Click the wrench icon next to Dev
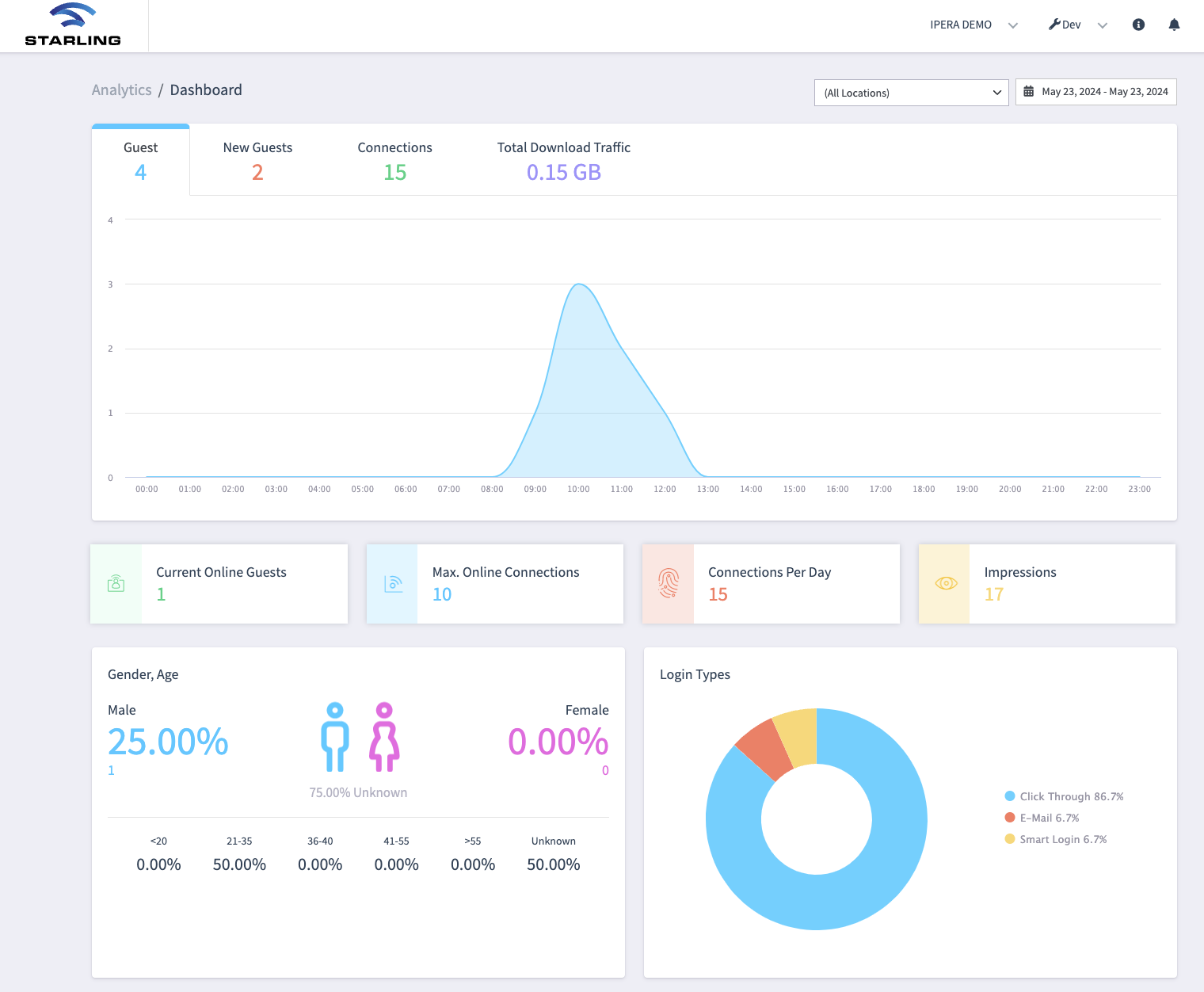 pos(1054,25)
